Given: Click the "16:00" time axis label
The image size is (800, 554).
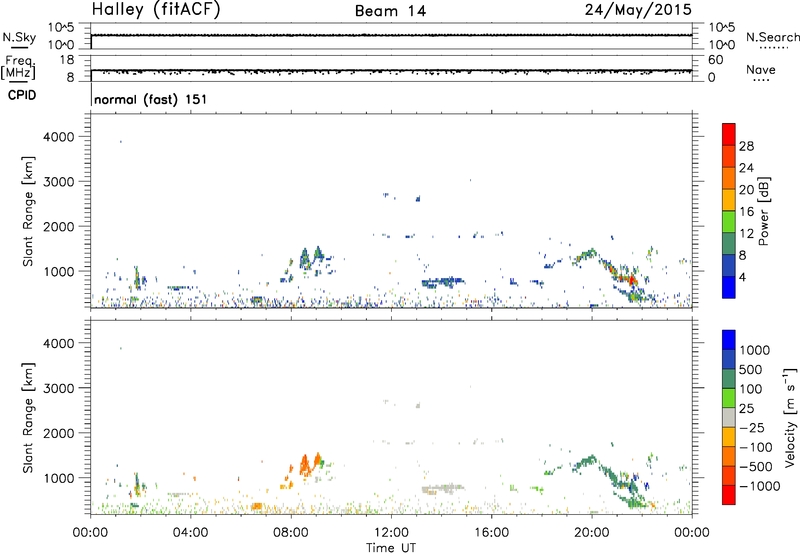Looking at the screenshot, I should [491, 533].
